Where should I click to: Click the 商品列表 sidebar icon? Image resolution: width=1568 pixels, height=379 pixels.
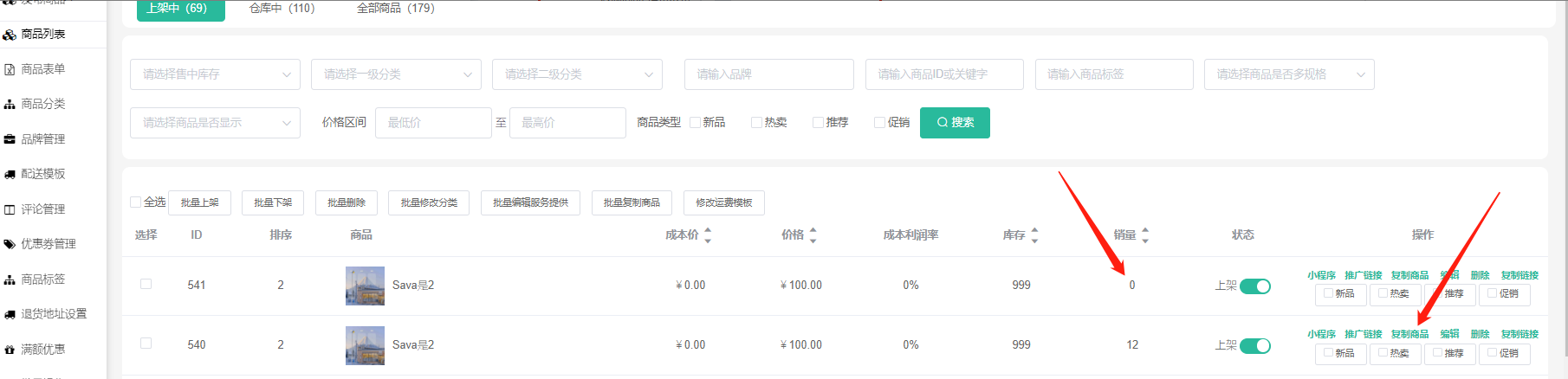[x=10, y=35]
